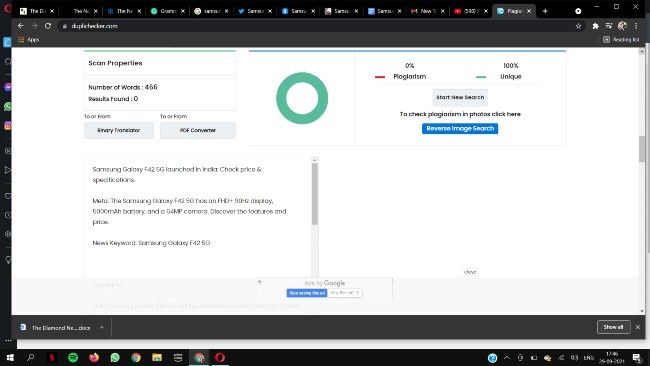Go forward in browser history

34,26
